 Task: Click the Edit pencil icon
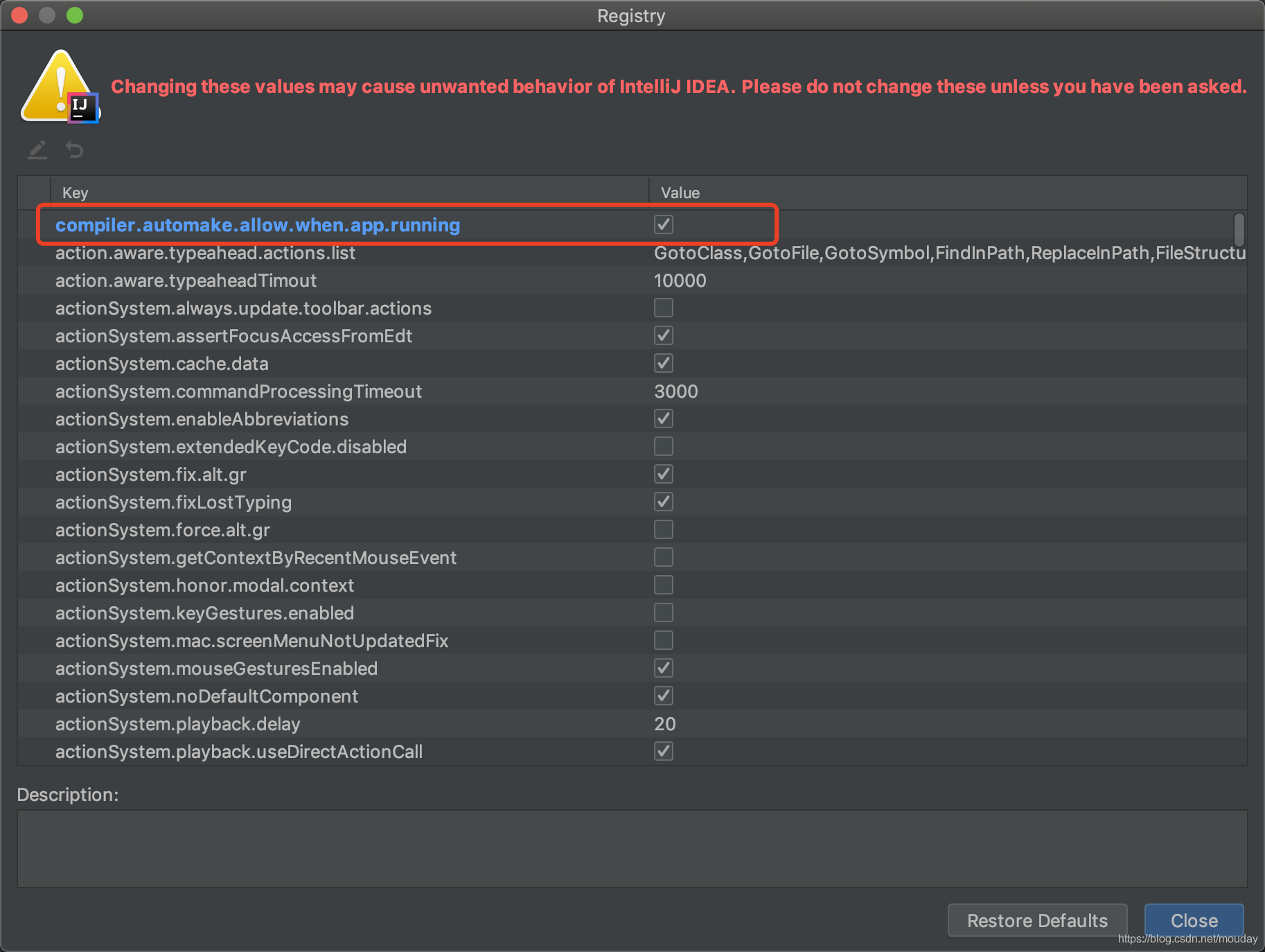click(37, 150)
